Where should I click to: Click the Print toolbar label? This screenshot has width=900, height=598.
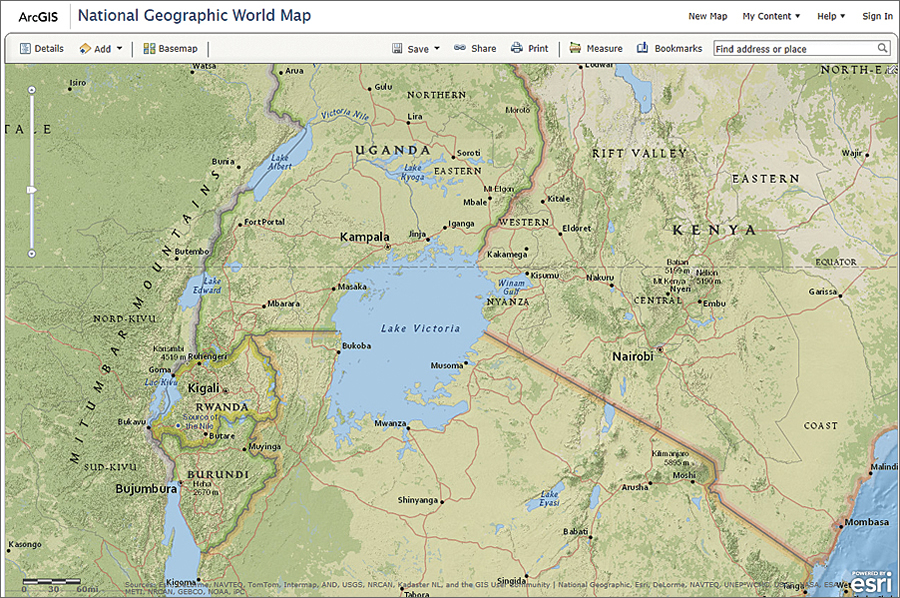538,49
